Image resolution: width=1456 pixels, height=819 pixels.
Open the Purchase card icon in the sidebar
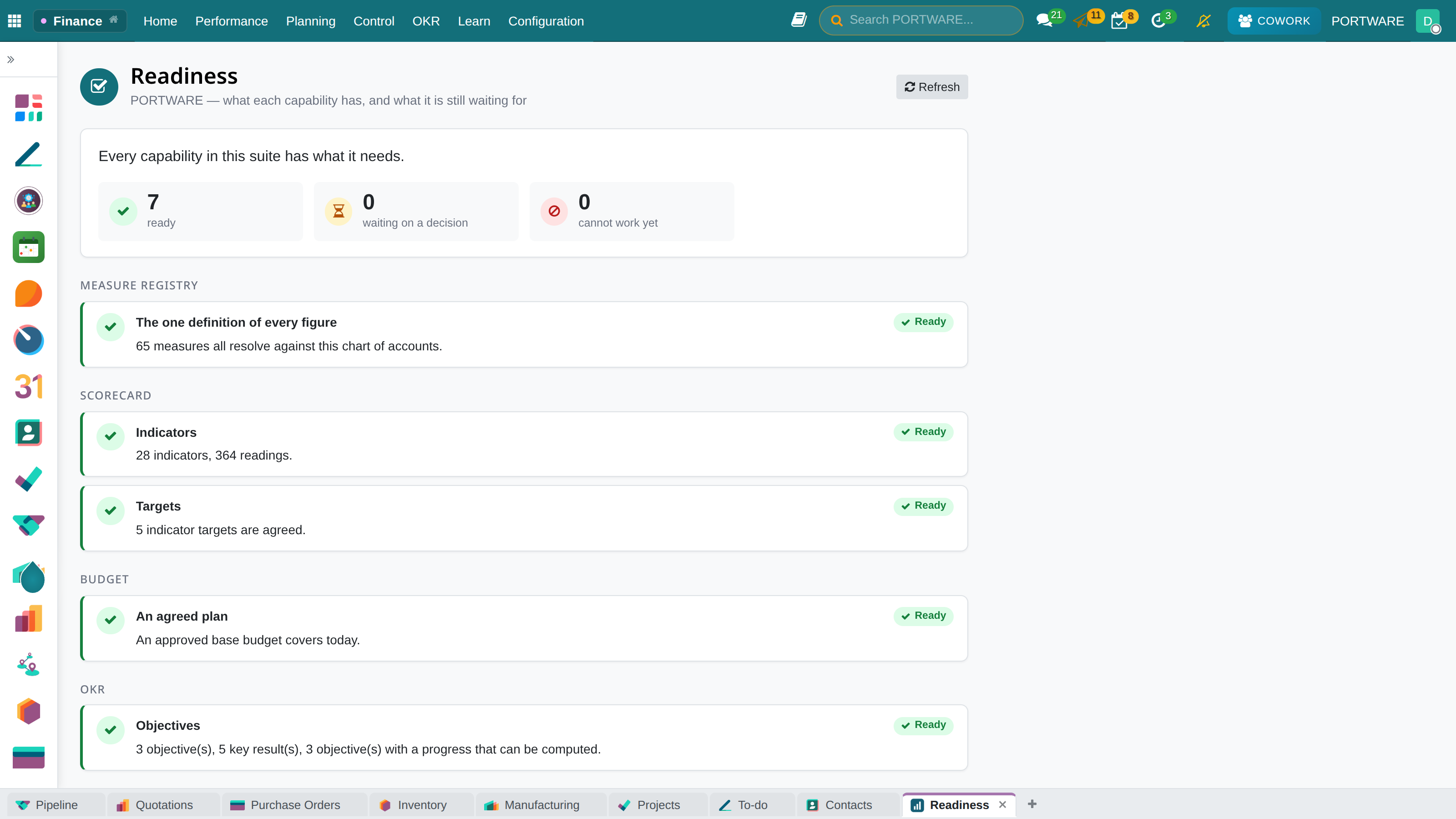[28, 758]
